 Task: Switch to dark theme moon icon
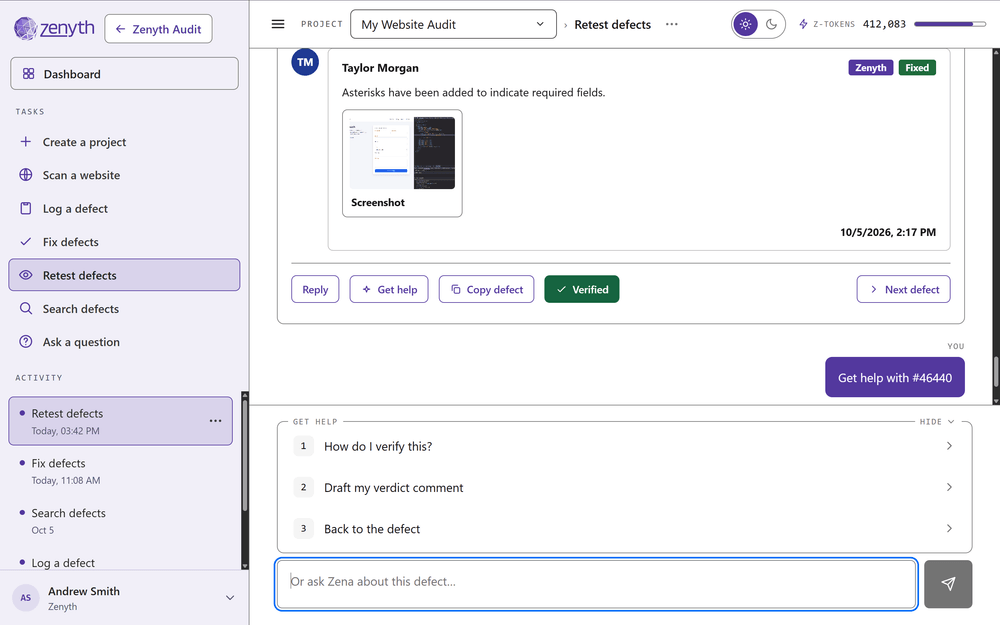(x=772, y=24)
